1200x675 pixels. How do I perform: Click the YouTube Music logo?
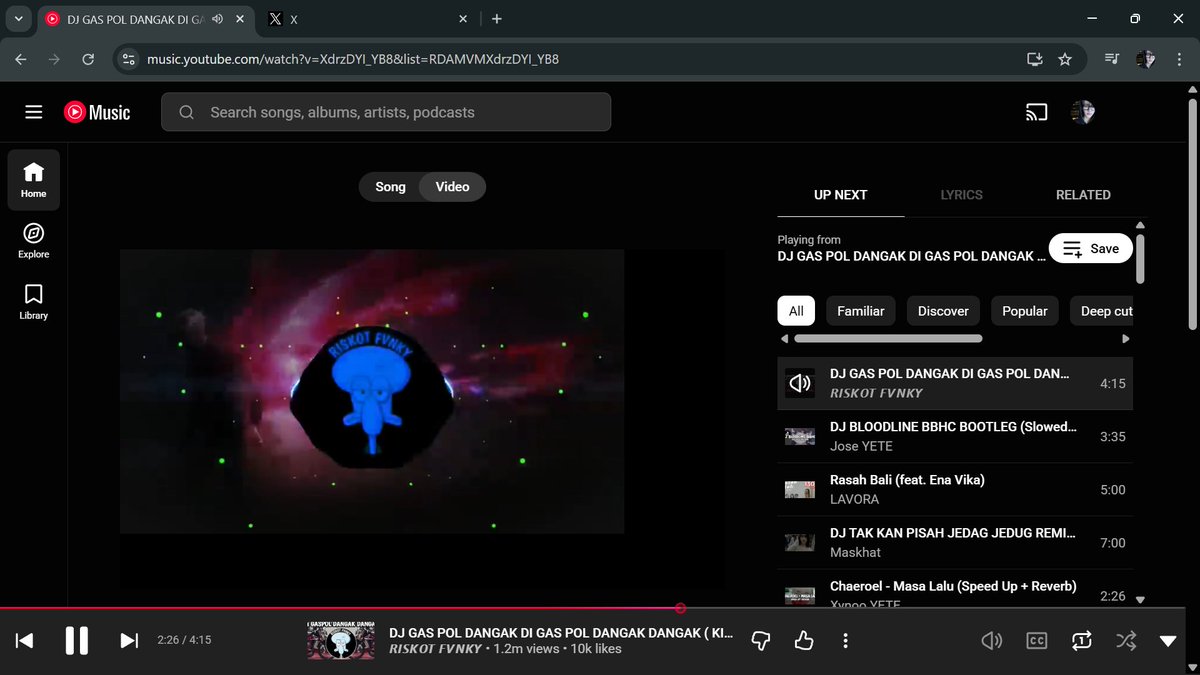click(x=97, y=112)
